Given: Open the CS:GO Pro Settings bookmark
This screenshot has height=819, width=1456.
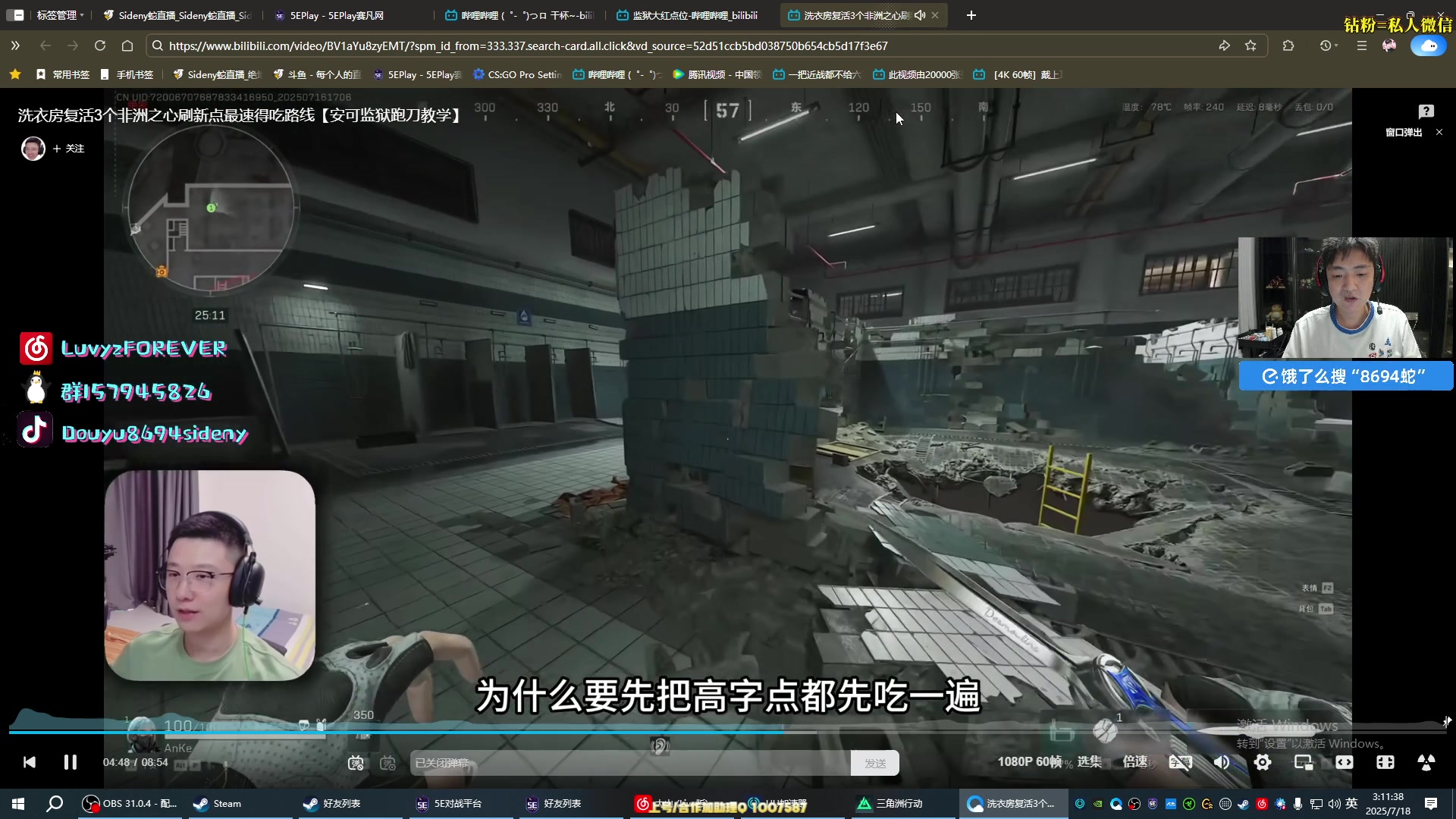Looking at the screenshot, I should pyautogui.click(x=517, y=74).
